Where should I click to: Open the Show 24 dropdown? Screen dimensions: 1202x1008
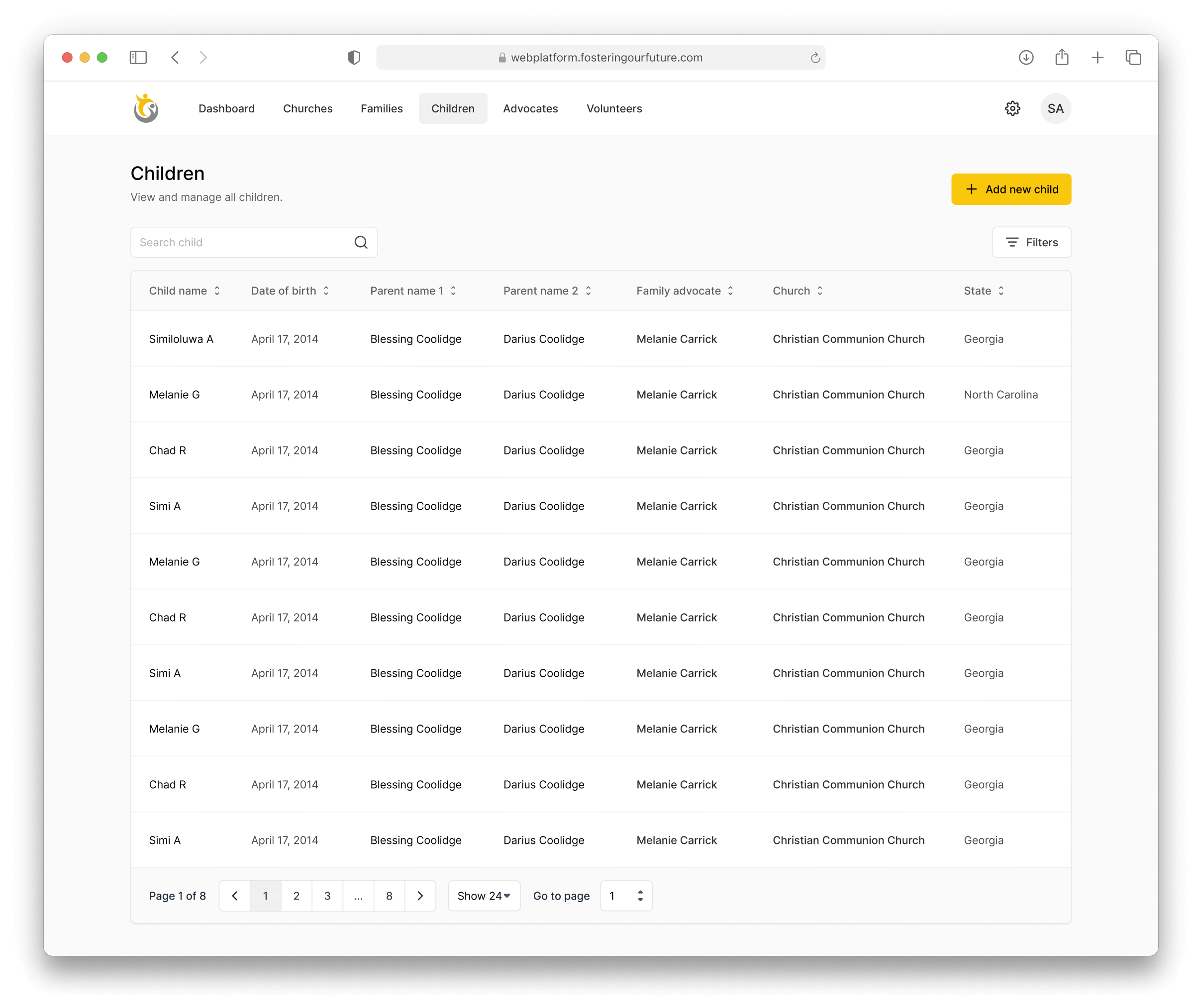click(484, 896)
